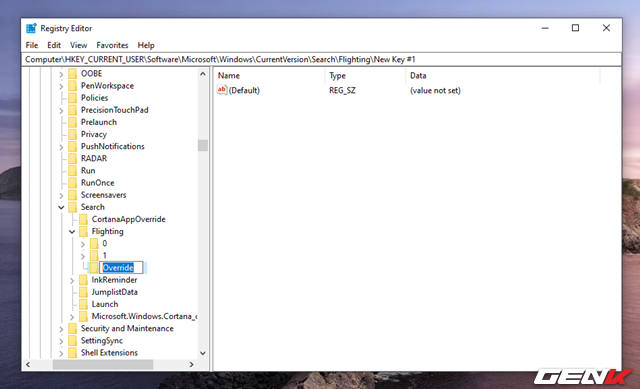Select the JumplistData key label

click(x=114, y=292)
